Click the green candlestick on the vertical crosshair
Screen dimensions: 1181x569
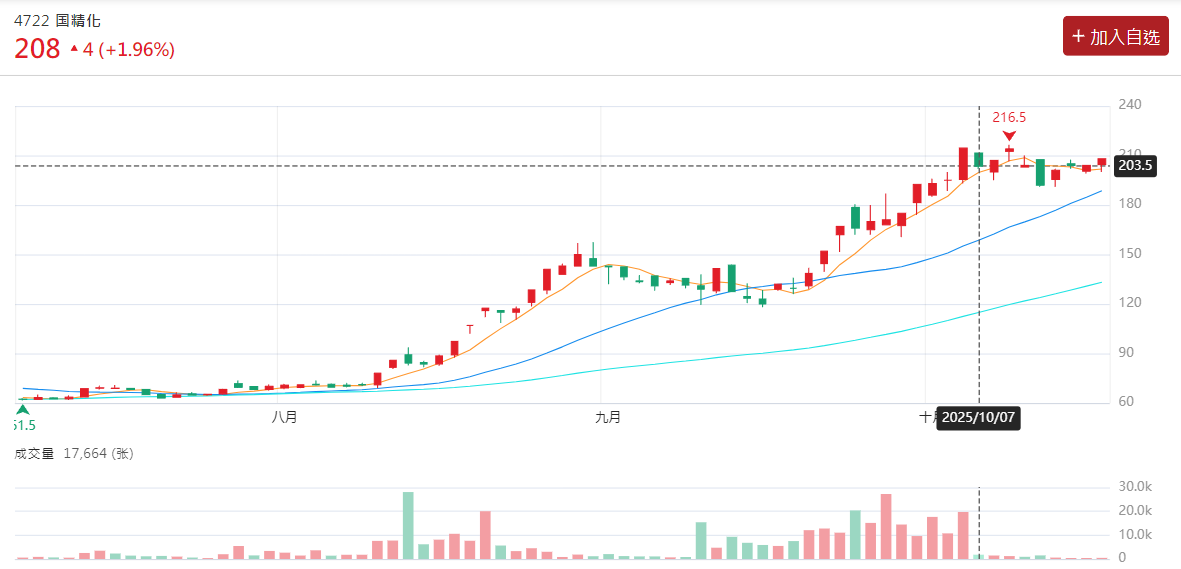tap(979, 159)
